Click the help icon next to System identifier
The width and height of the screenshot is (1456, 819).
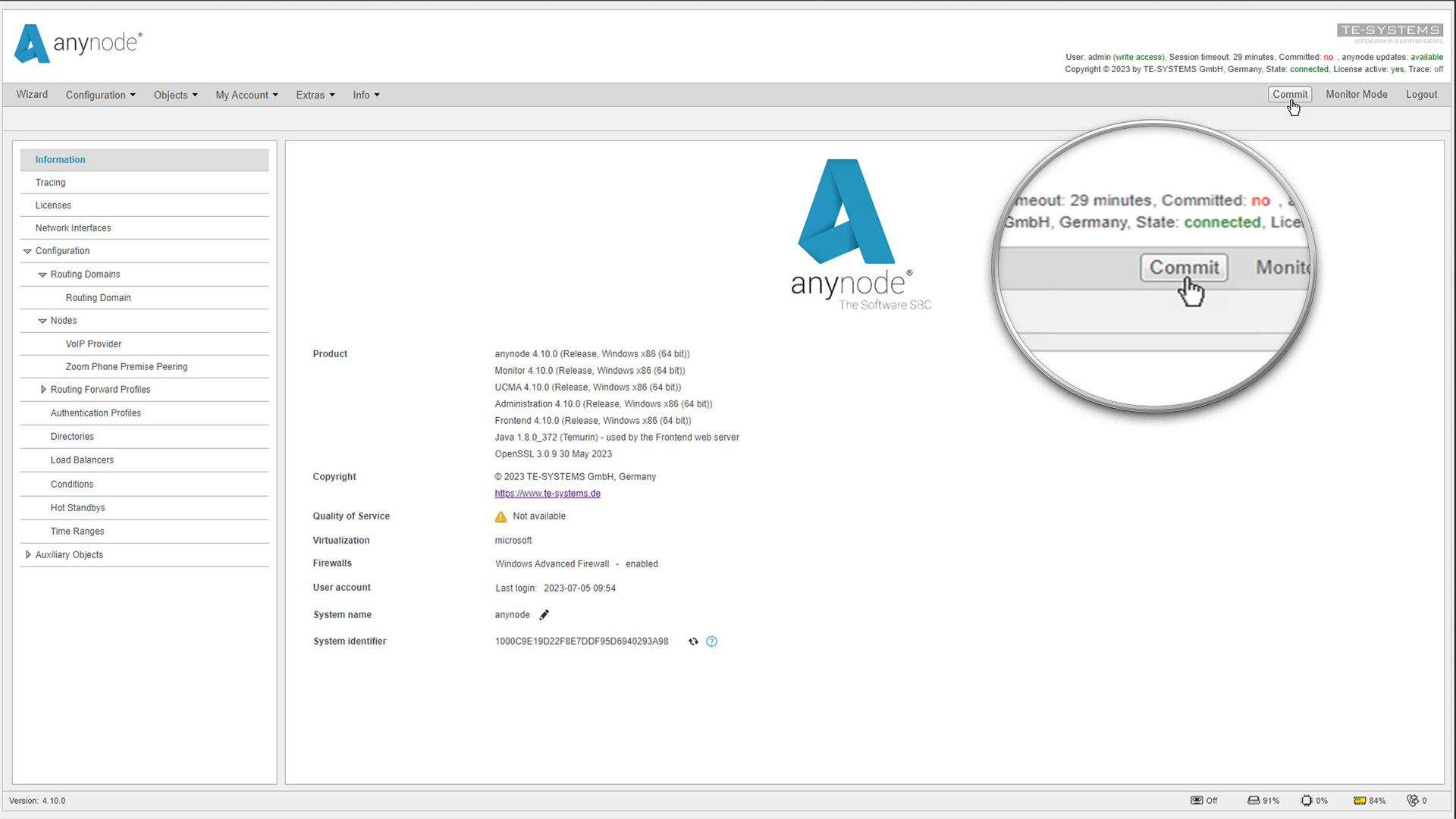point(712,641)
